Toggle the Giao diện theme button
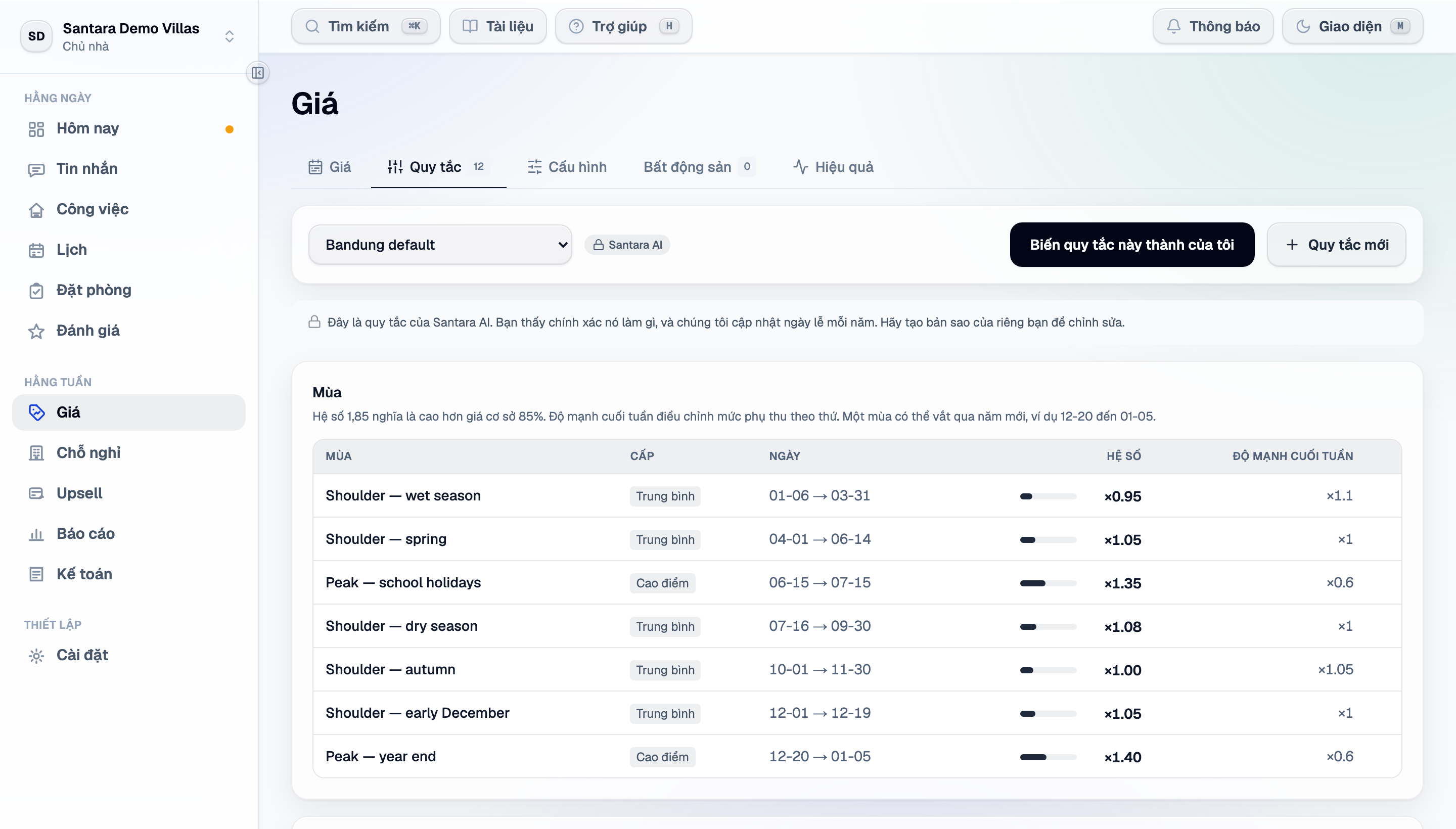The height and width of the screenshot is (829, 1456). pyautogui.click(x=1352, y=26)
